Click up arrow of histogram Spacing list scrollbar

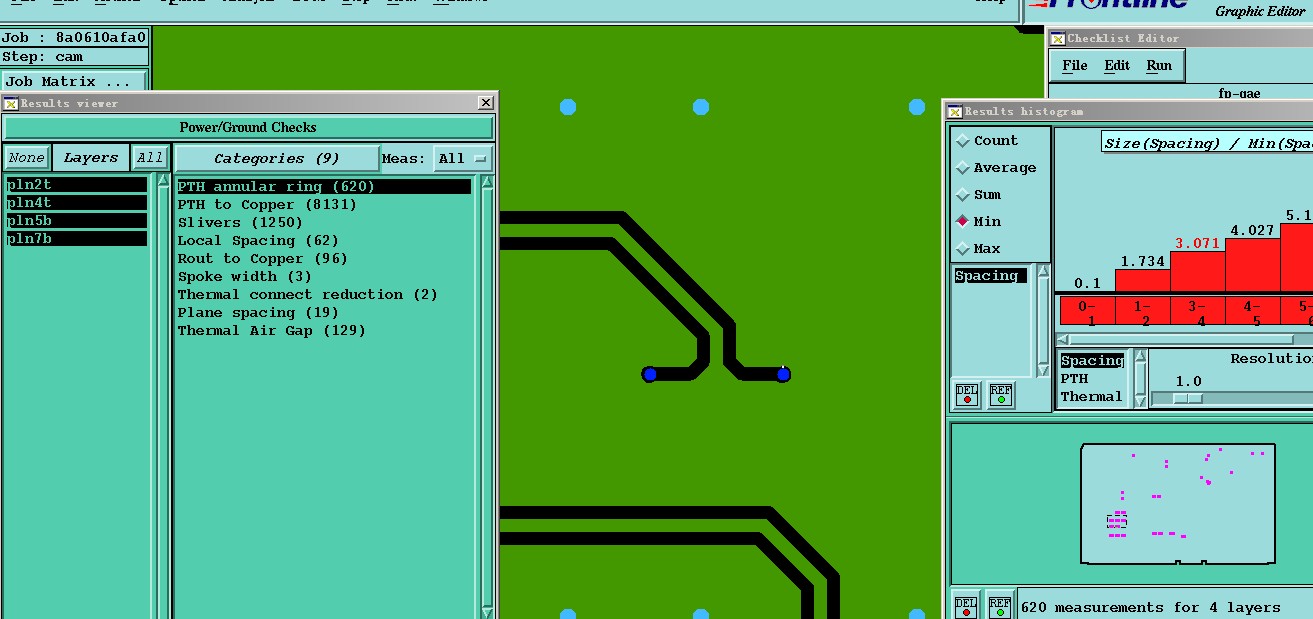1043,272
